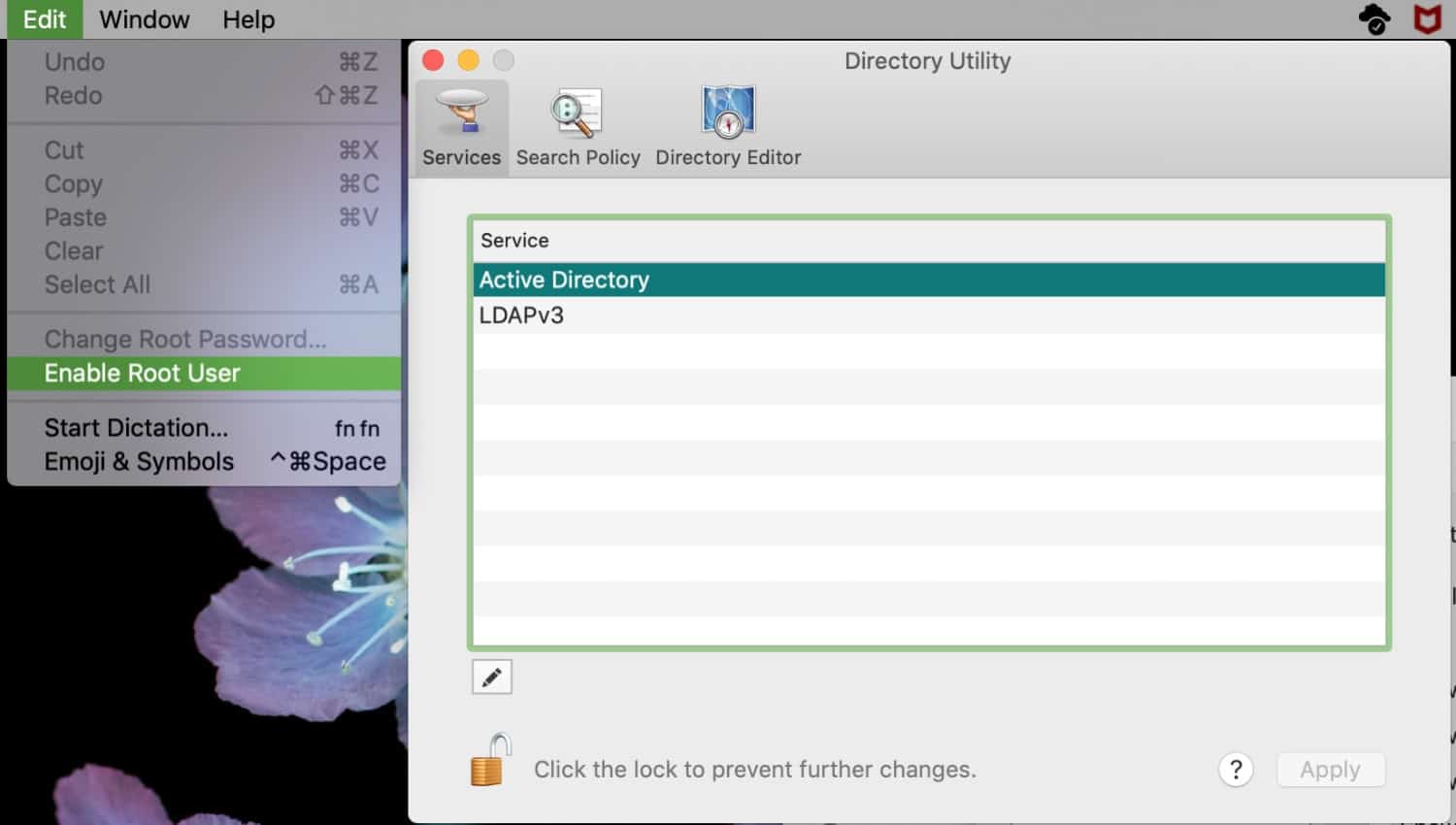Click the Select All menu entry
The height and width of the screenshot is (825, 1456).
click(x=204, y=284)
